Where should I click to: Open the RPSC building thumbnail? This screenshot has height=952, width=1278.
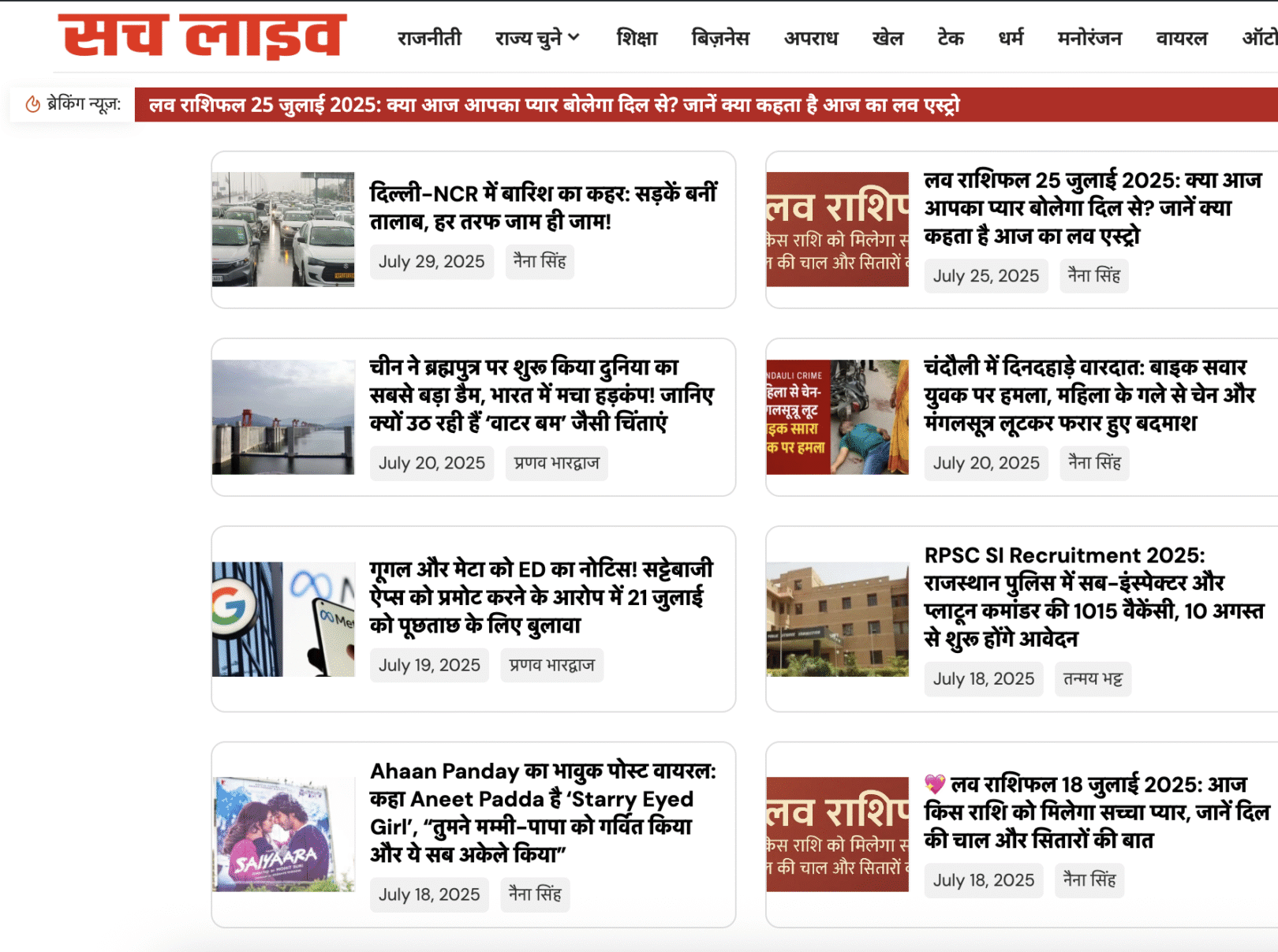click(838, 619)
